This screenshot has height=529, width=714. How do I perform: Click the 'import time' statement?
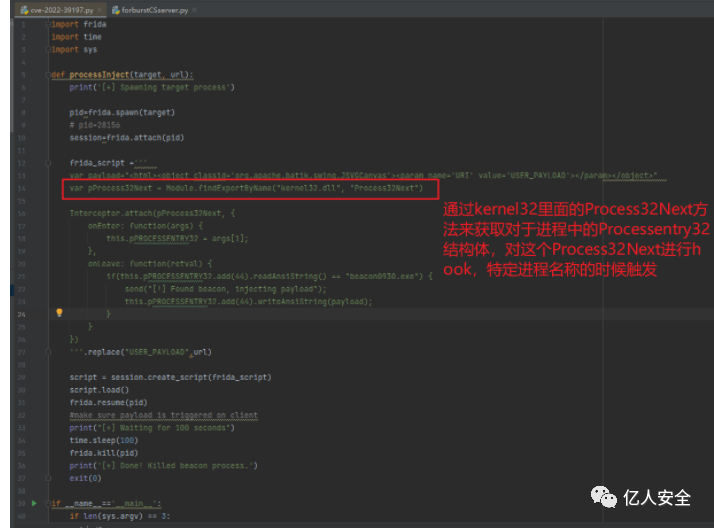click(76, 37)
